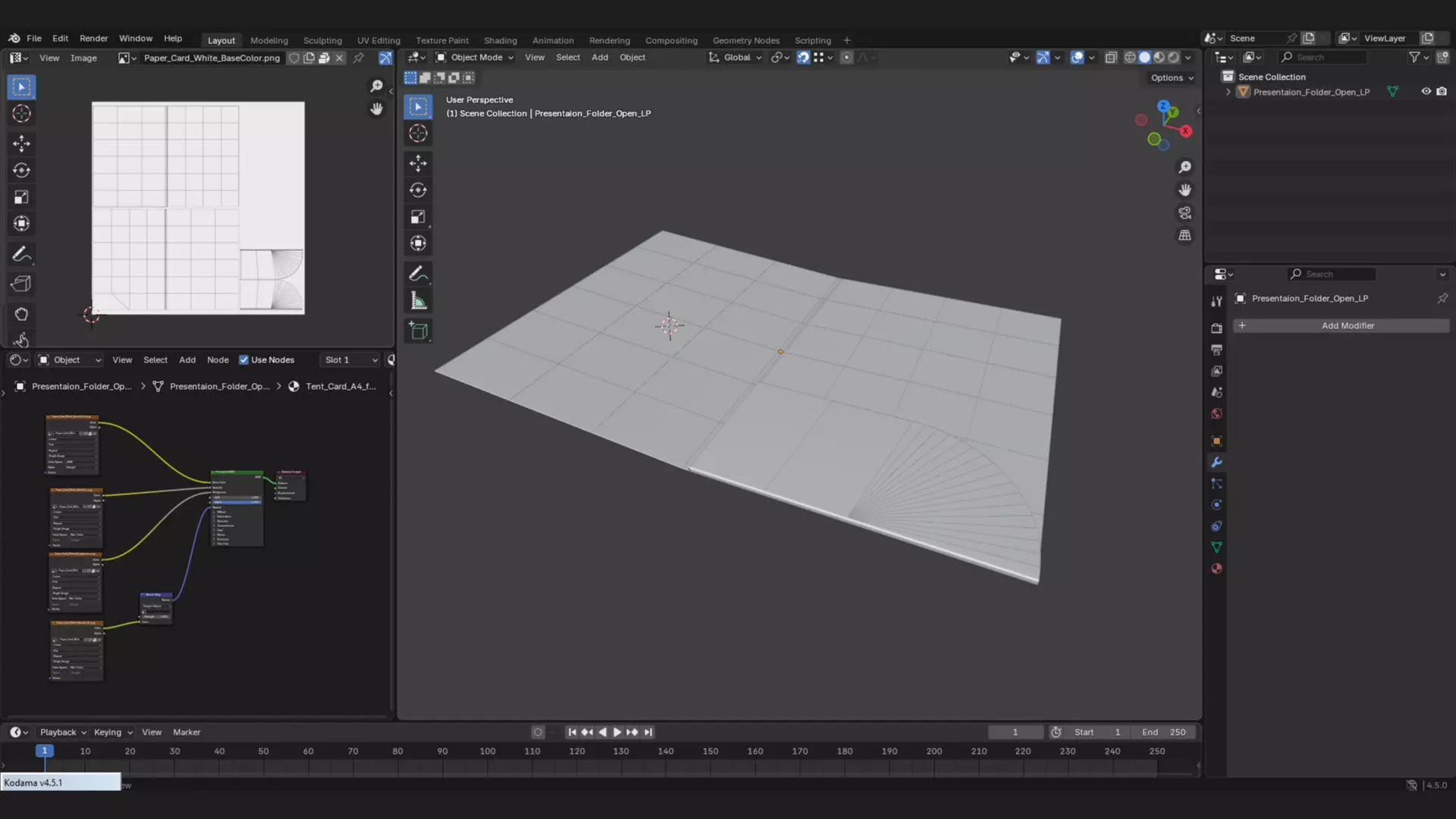Select the Move tool in 3D viewport
This screenshot has width=1456, height=819.
point(418,163)
